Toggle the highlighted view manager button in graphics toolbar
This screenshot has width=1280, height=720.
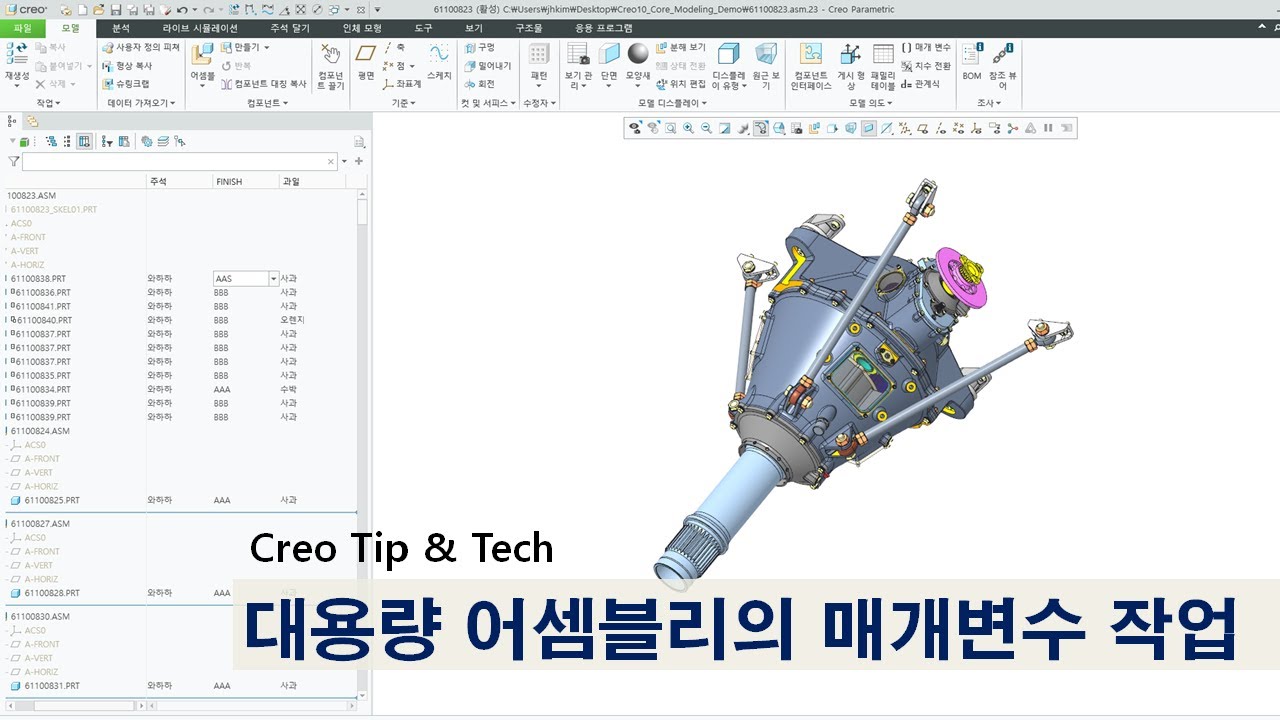(x=761, y=128)
